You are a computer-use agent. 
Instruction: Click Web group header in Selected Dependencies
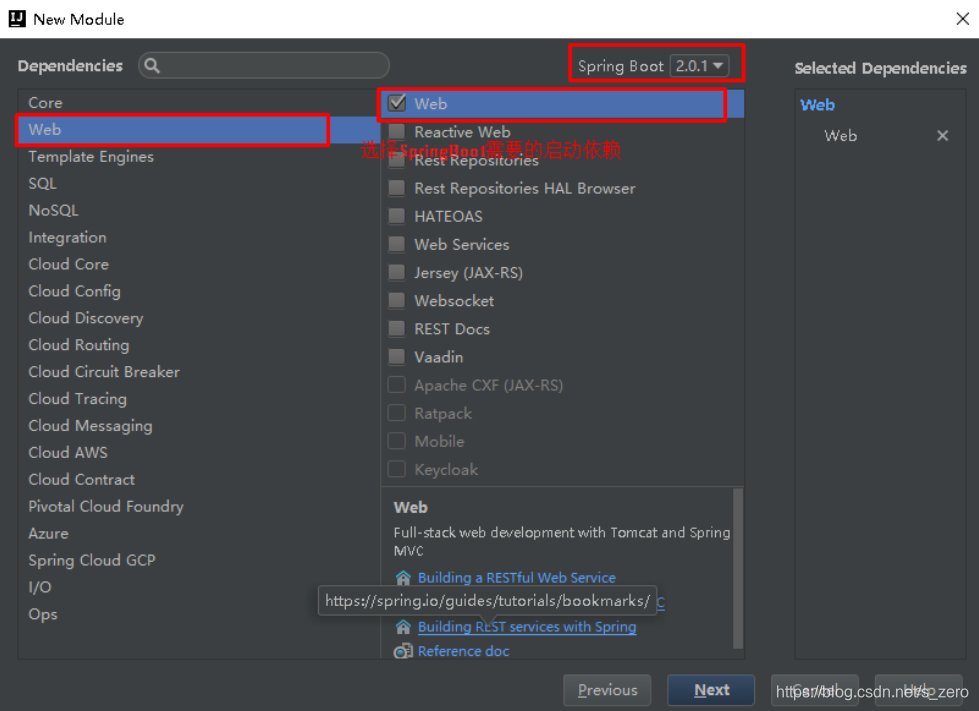(x=817, y=105)
